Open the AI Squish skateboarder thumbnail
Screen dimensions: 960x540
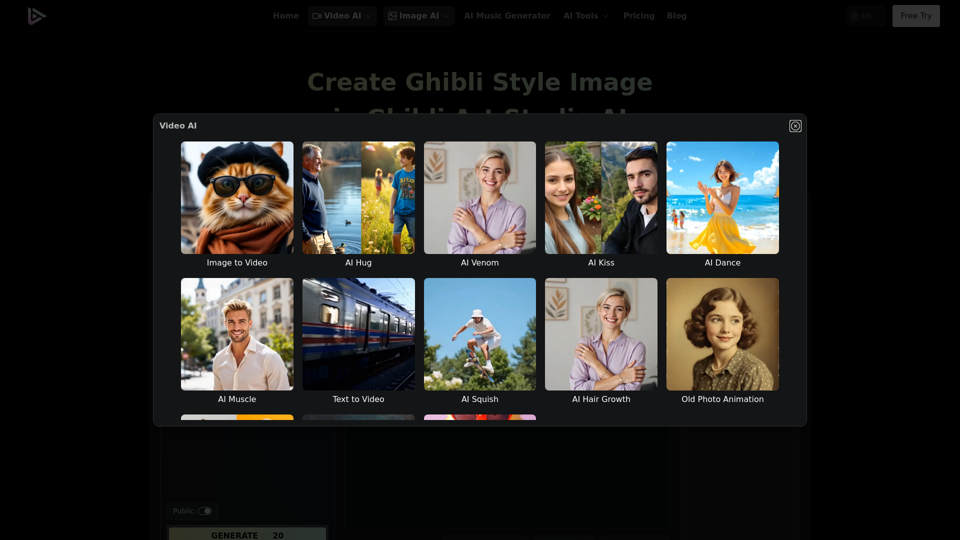click(x=479, y=334)
